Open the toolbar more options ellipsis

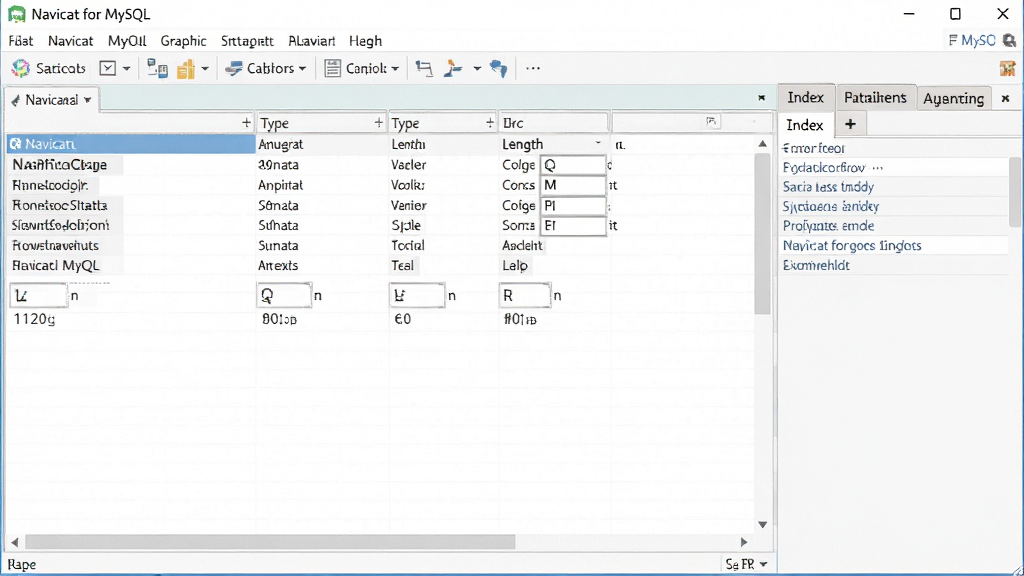coord(533,68)
